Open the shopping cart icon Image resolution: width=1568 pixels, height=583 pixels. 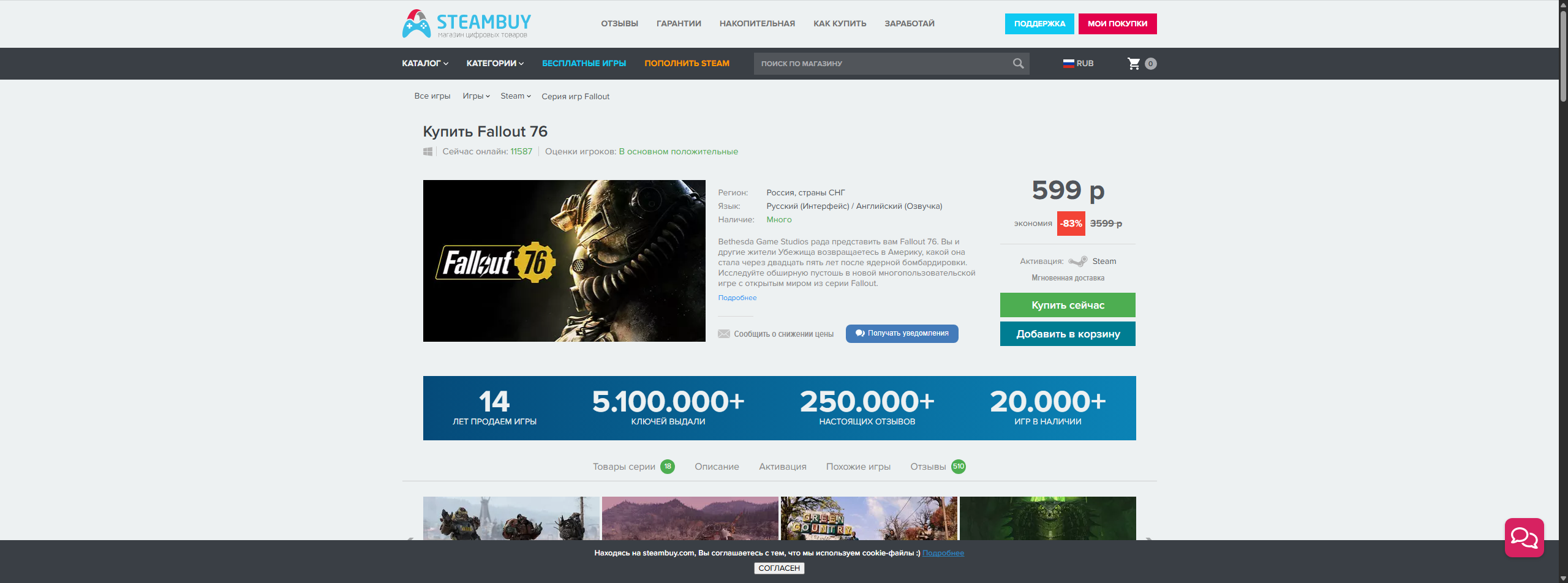[x=1134, y=64]
